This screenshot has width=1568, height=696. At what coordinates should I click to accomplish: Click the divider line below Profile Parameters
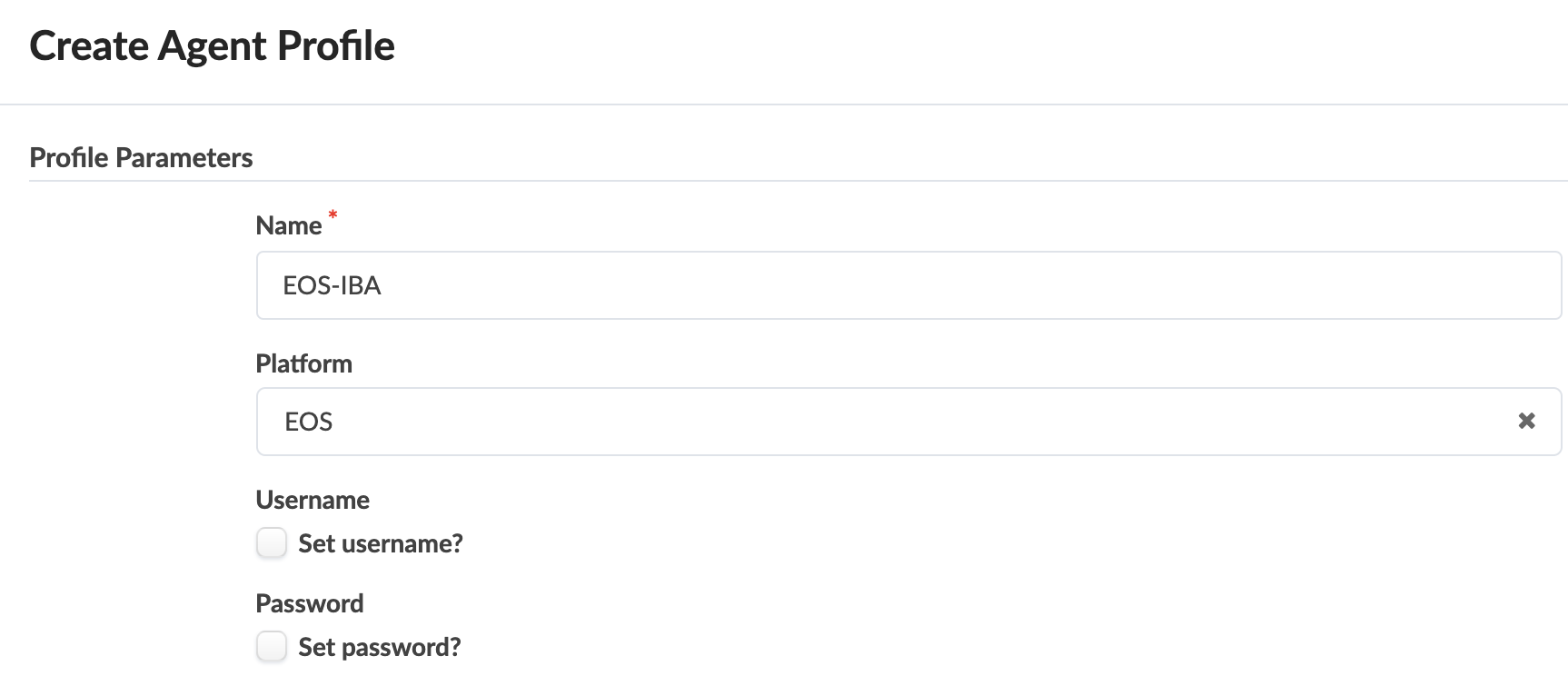coord(799,181)
